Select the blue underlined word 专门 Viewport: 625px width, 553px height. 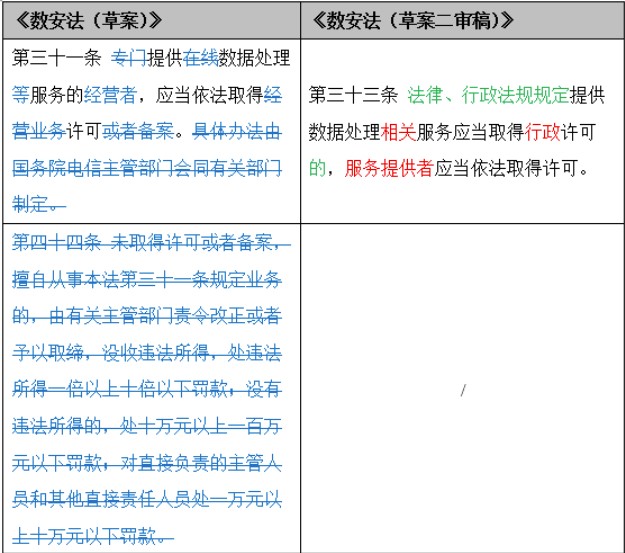coord(127,58)
